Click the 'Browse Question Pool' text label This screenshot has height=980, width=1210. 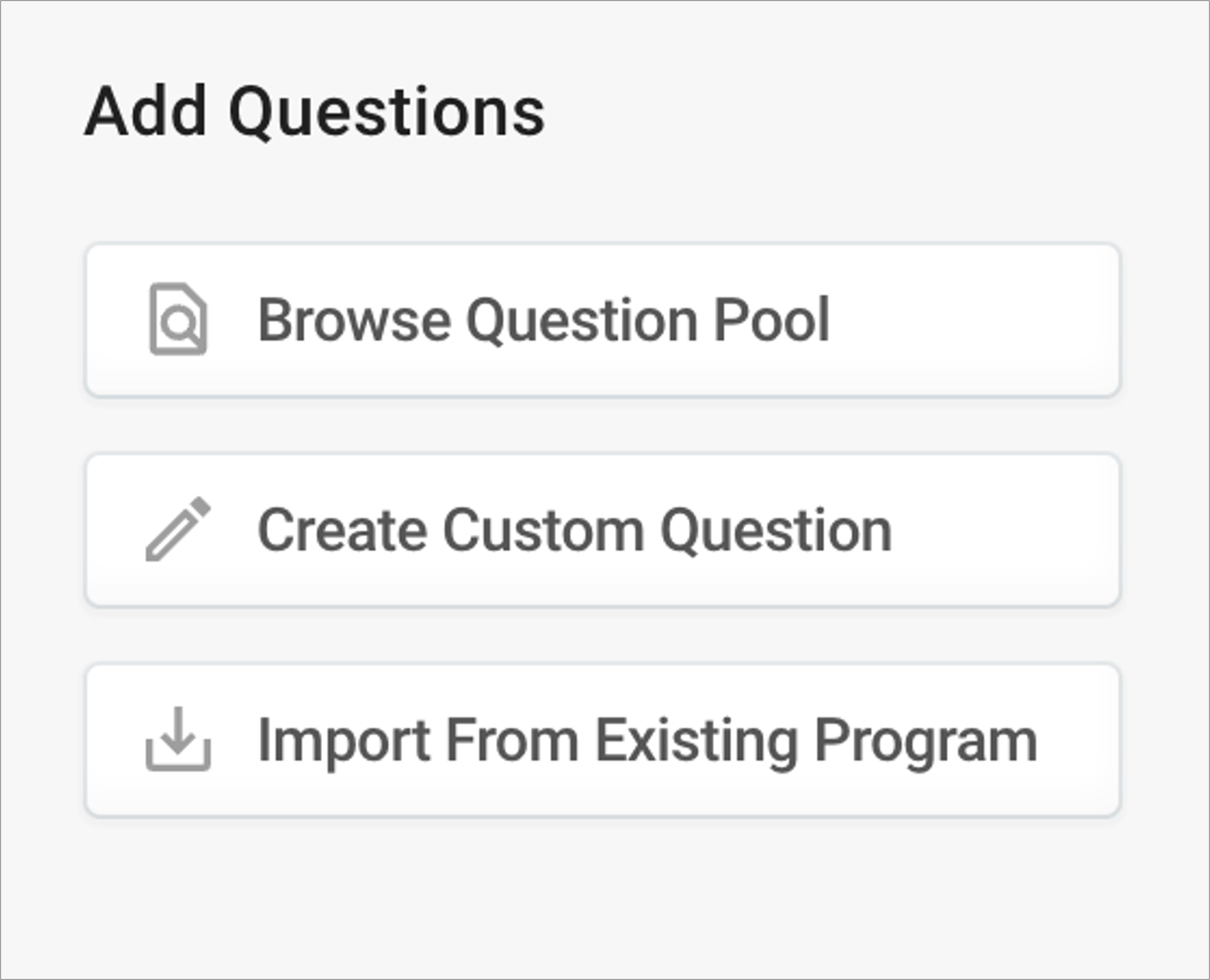coord(543,320)
